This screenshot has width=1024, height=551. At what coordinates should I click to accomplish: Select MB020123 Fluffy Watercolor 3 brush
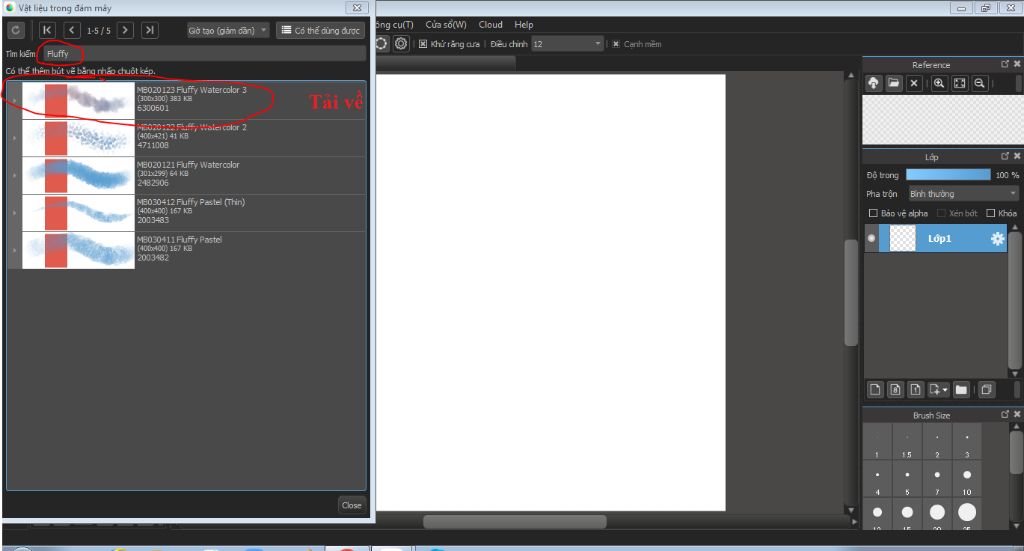click(x=186, y=100)
